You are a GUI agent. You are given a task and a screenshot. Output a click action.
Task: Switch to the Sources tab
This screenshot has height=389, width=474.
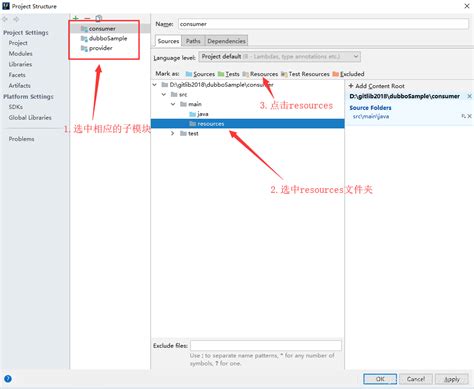coord(168,41)
